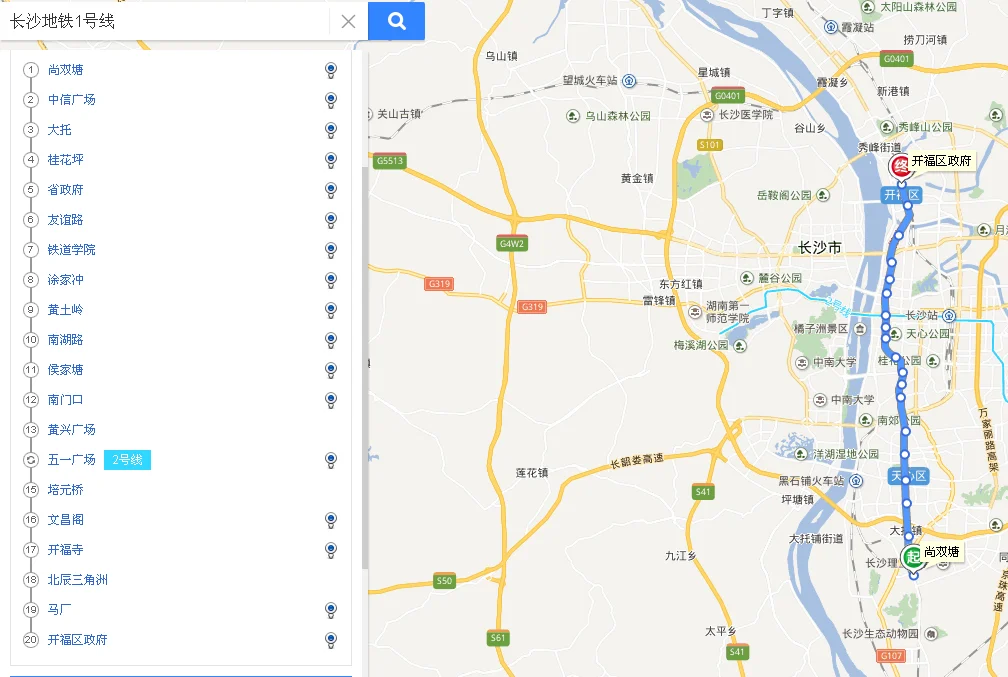Open the 2号线 transfer tag

pyautogui.click(x=127, y=460)
